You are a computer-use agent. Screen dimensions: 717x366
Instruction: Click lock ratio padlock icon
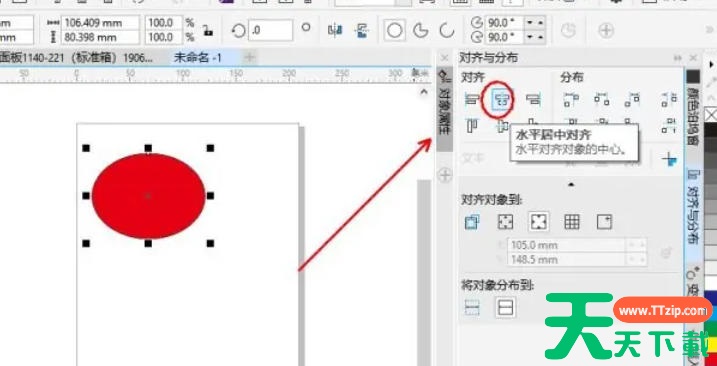tap(208, 31)
